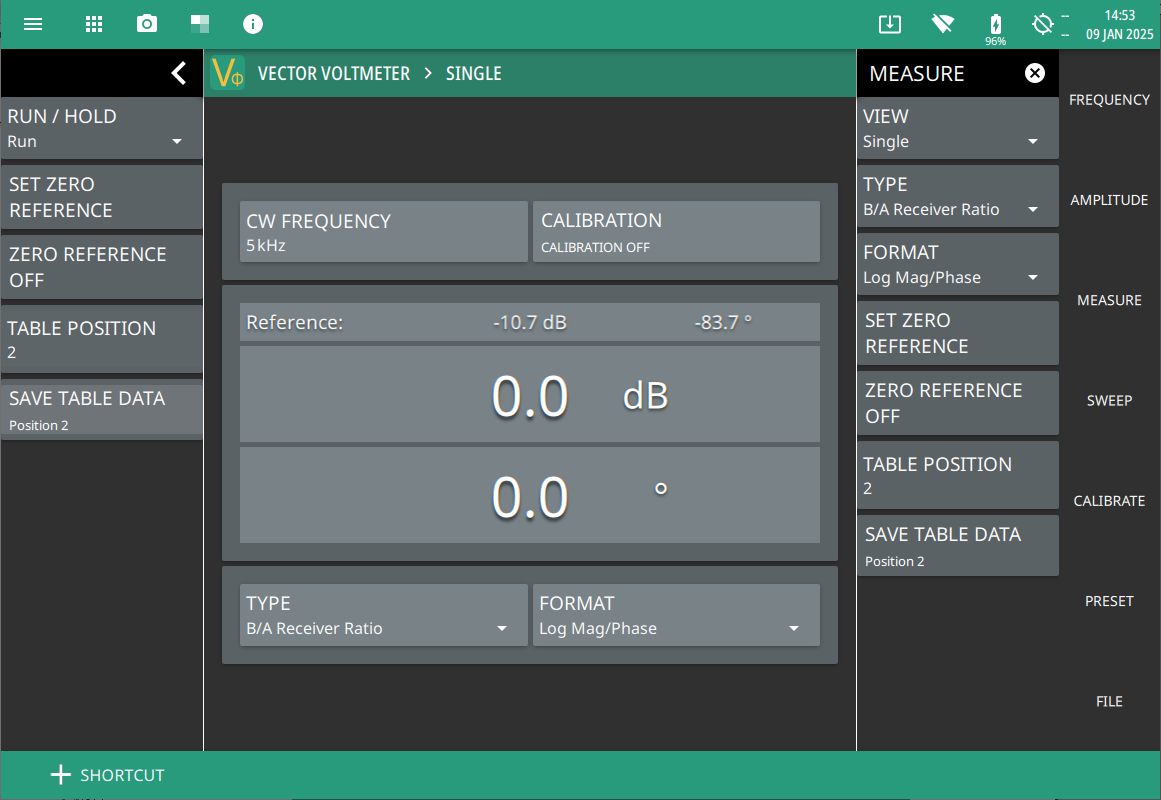Switch to the FREQUENCY menu
This screenshot has height=800, width=1161.
[1109, 100]
